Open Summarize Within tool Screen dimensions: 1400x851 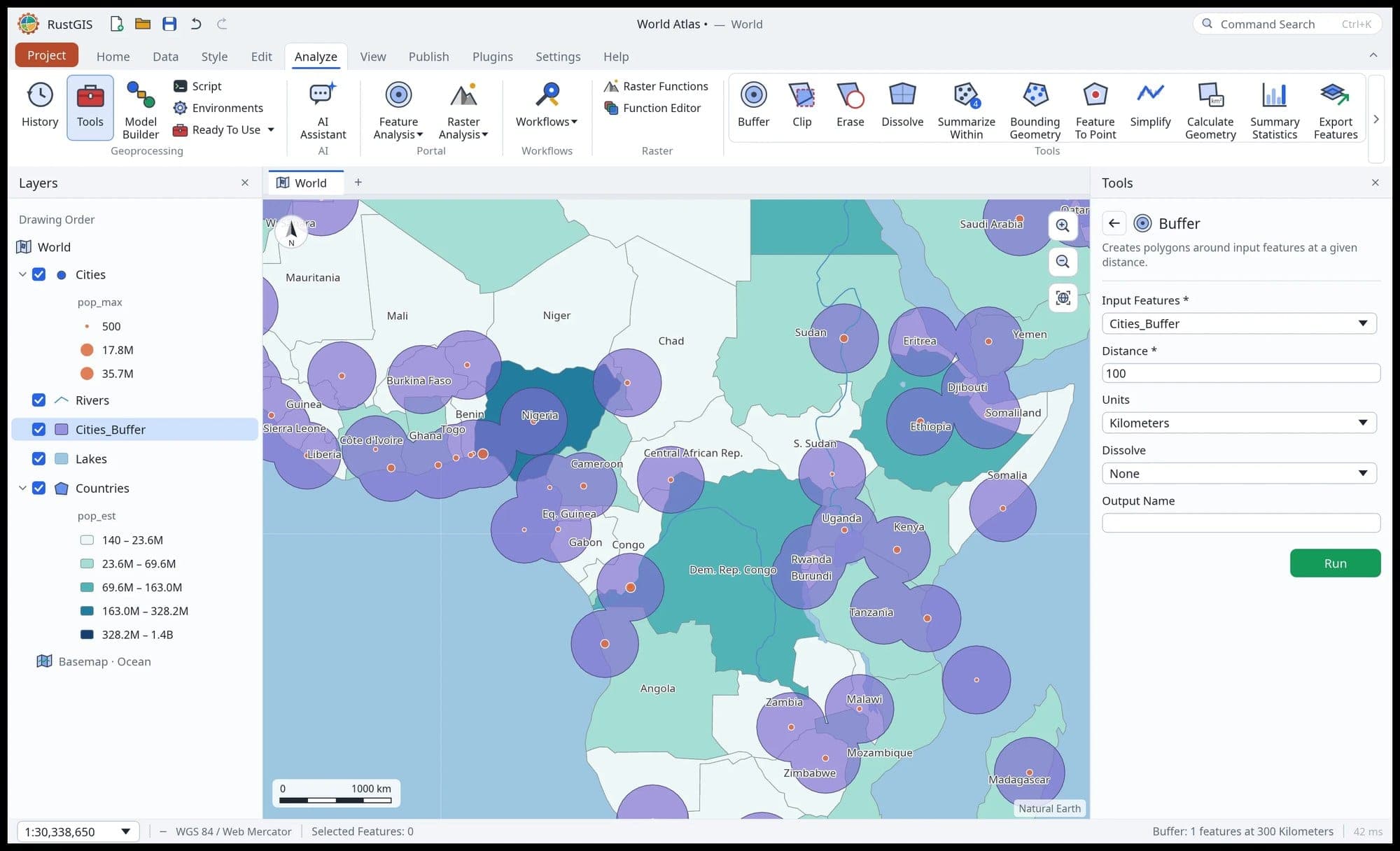966,110
